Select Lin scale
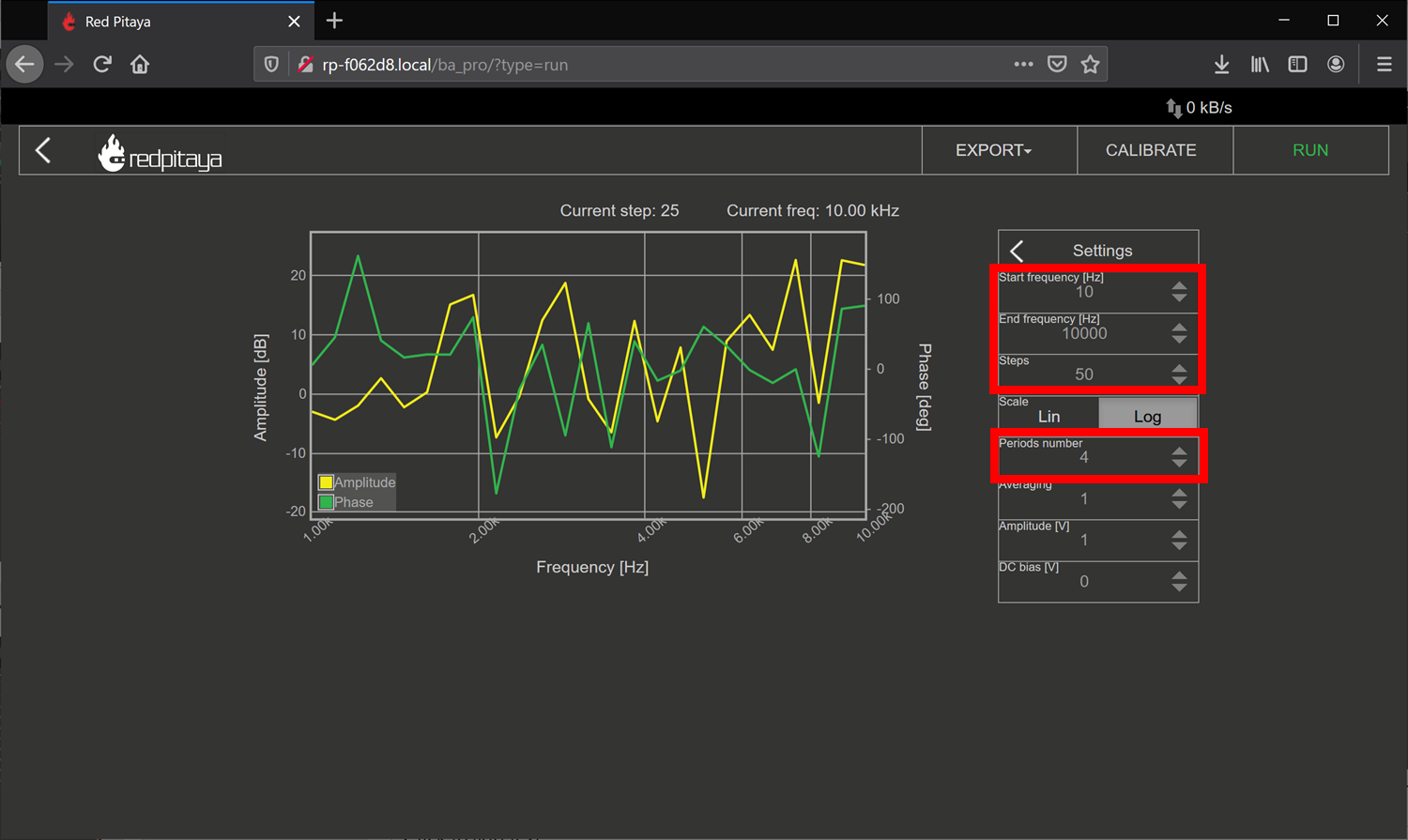The width and height of the screenshot is (1408, 840). click(1048, 417)
